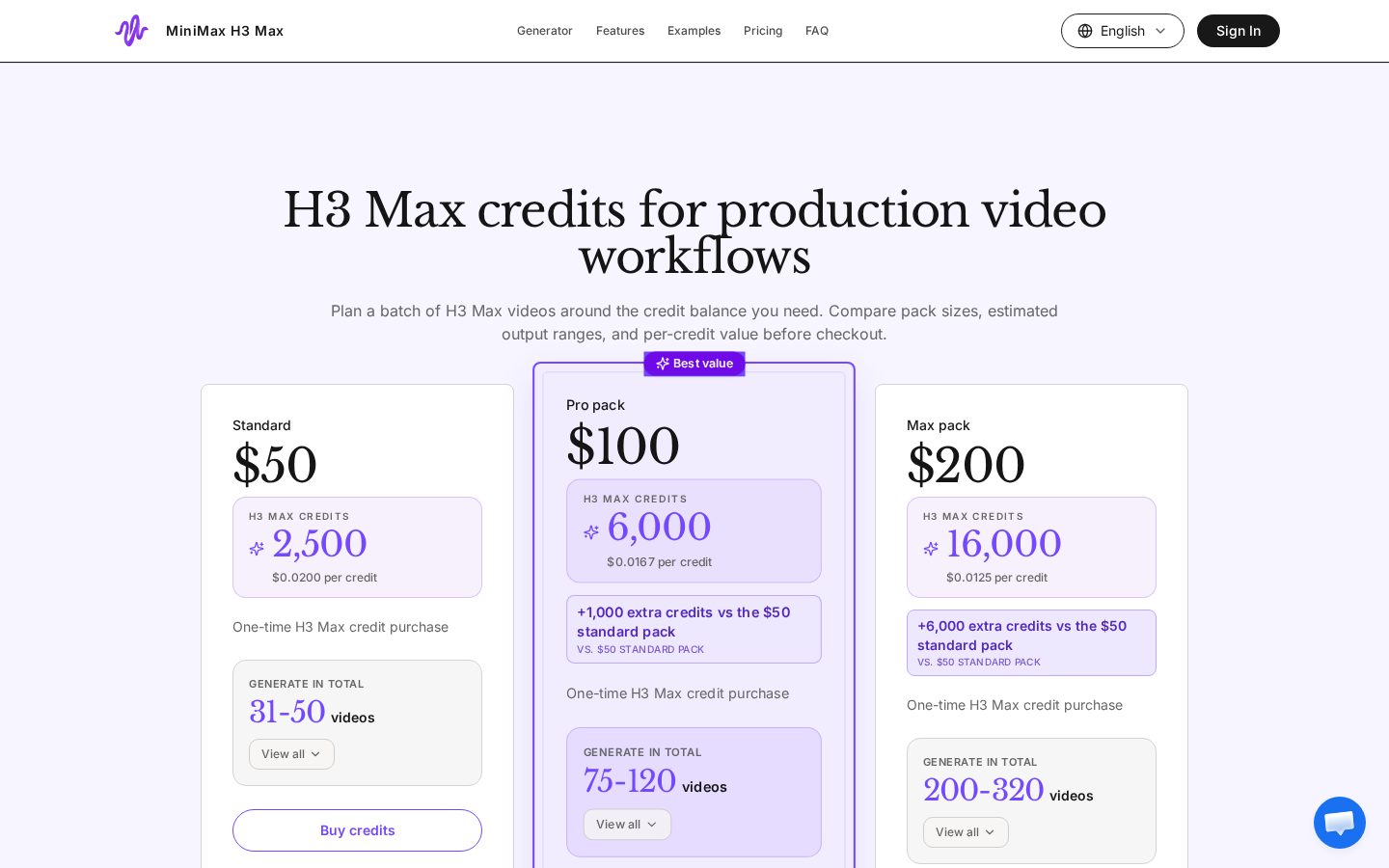
Task: Click the sparkle icon in Best value badge
Action: point(663,364)
